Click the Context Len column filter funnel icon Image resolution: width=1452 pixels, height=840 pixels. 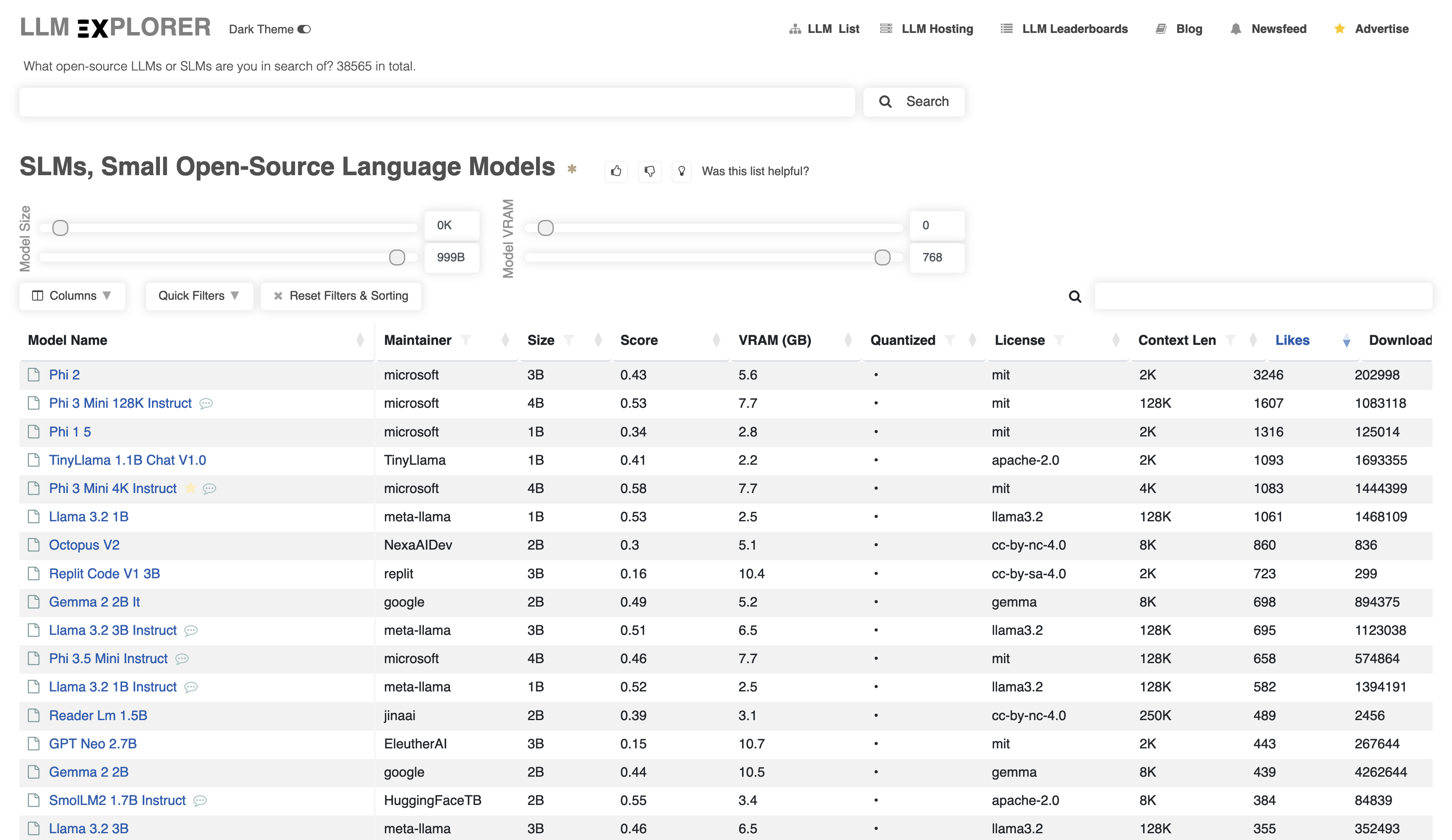click(1231, 341)
